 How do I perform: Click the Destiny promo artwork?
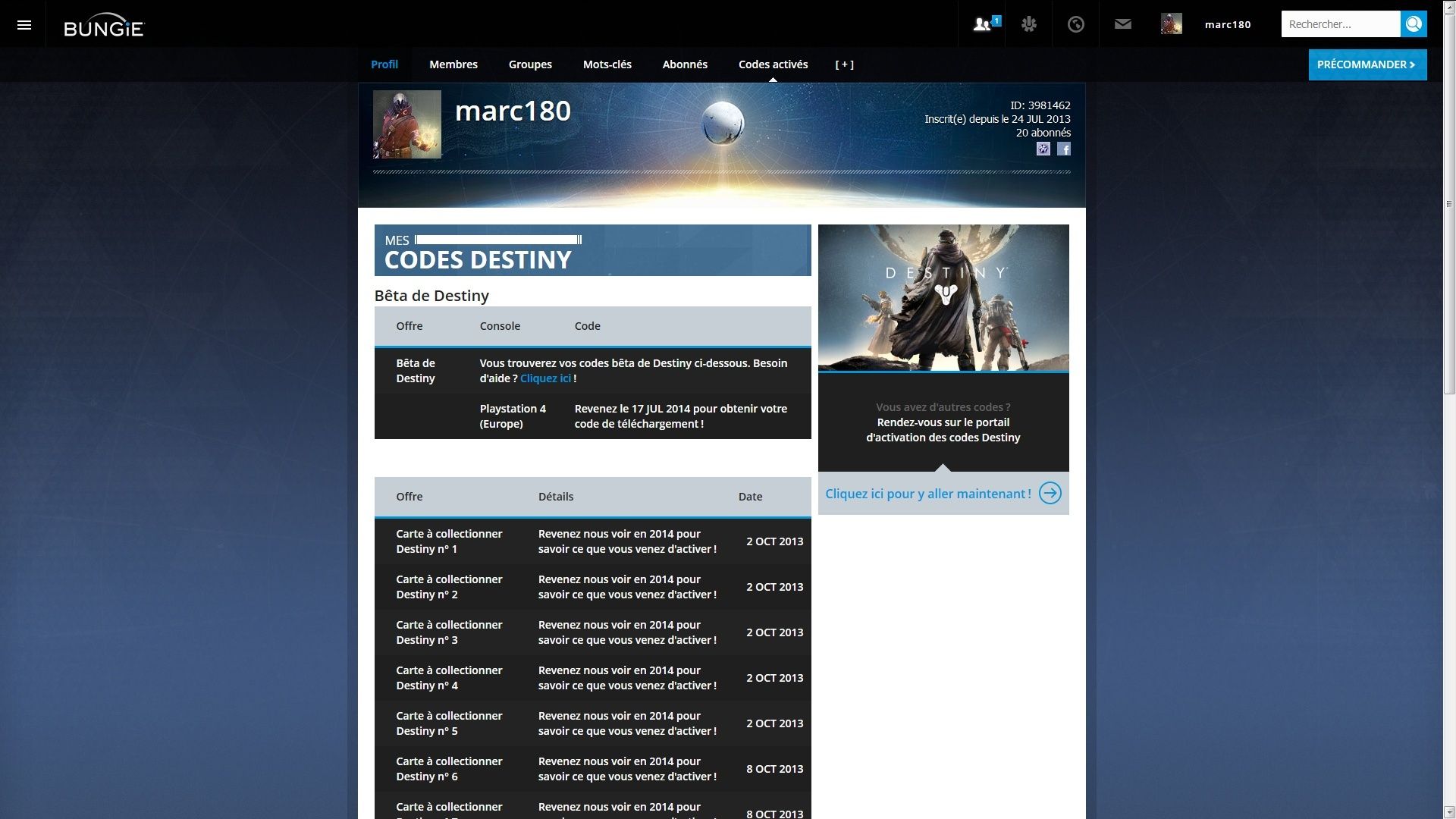[x=943, y=297]
